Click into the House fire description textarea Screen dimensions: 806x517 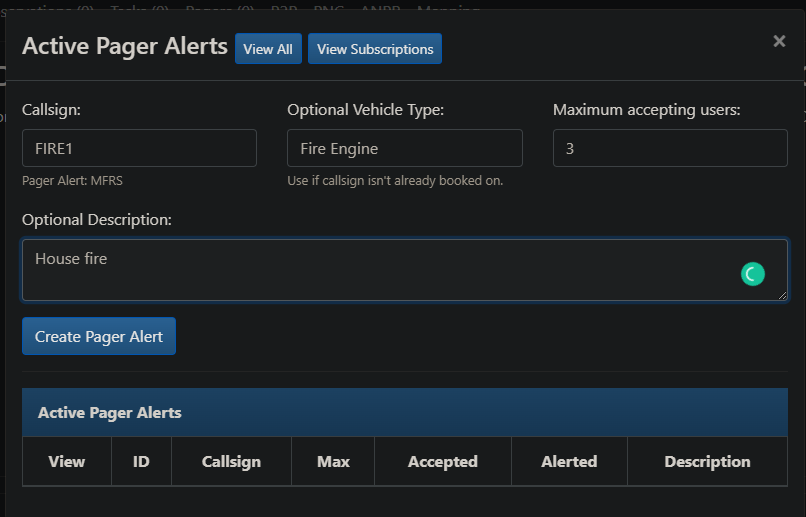380,269
